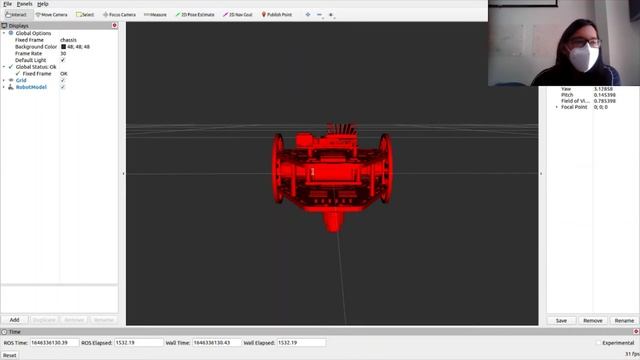640x360 pixels.
Task: Select the 'Grid' display row label
Action: click(21, 80)
